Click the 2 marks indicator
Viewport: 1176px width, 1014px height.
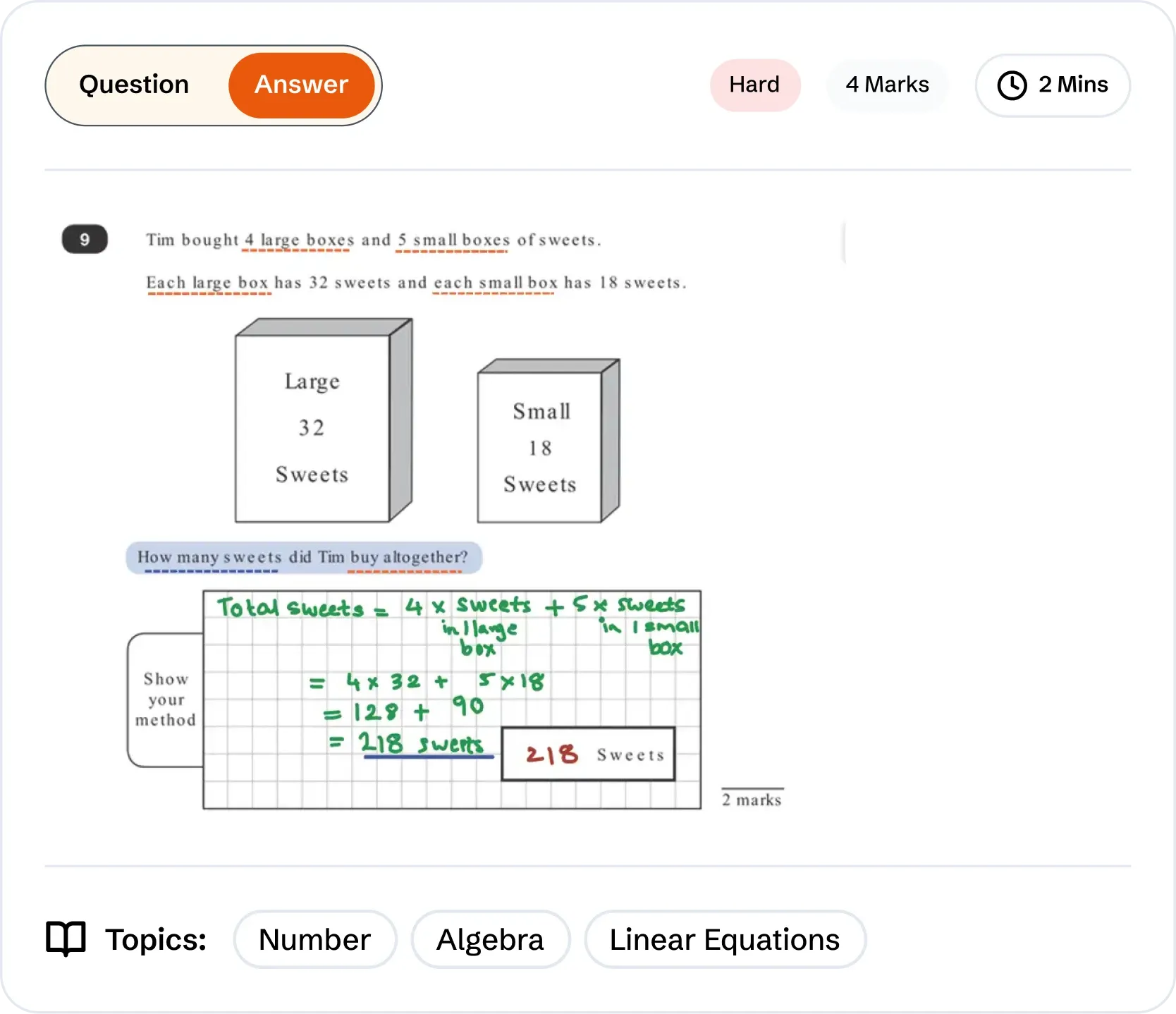751,798
